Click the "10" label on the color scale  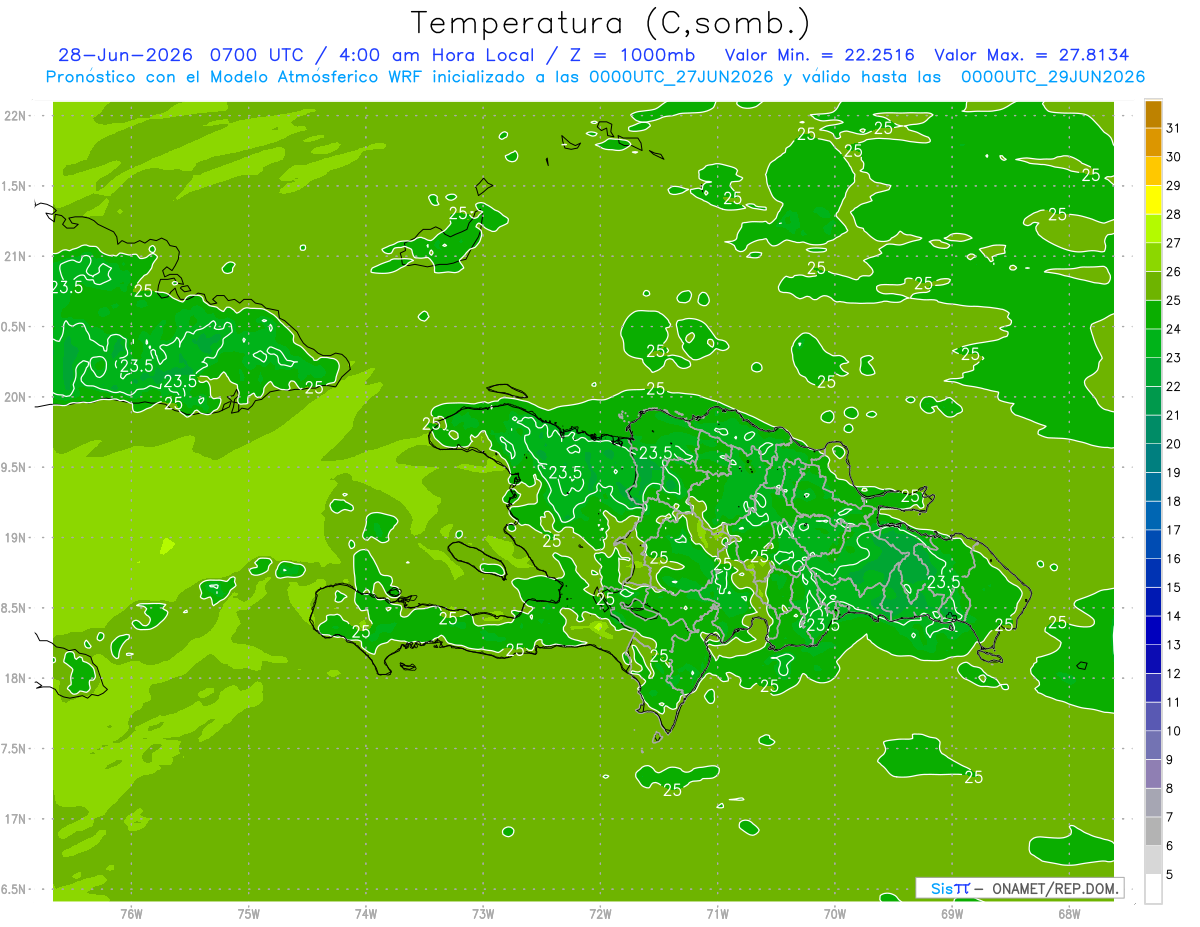(x=1174, y=731)
